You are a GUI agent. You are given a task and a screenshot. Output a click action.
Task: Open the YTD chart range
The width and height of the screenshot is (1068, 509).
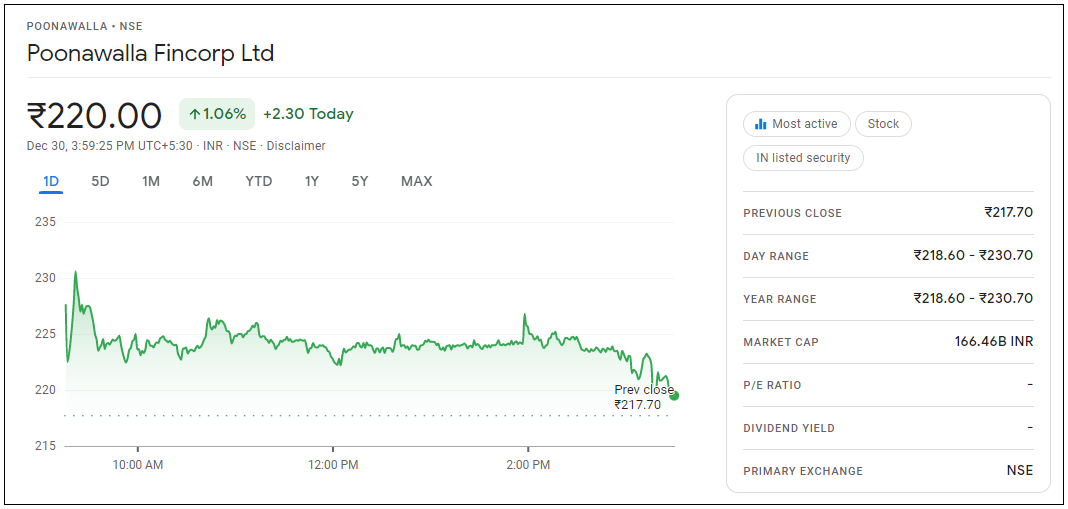(x=259, y=181)
